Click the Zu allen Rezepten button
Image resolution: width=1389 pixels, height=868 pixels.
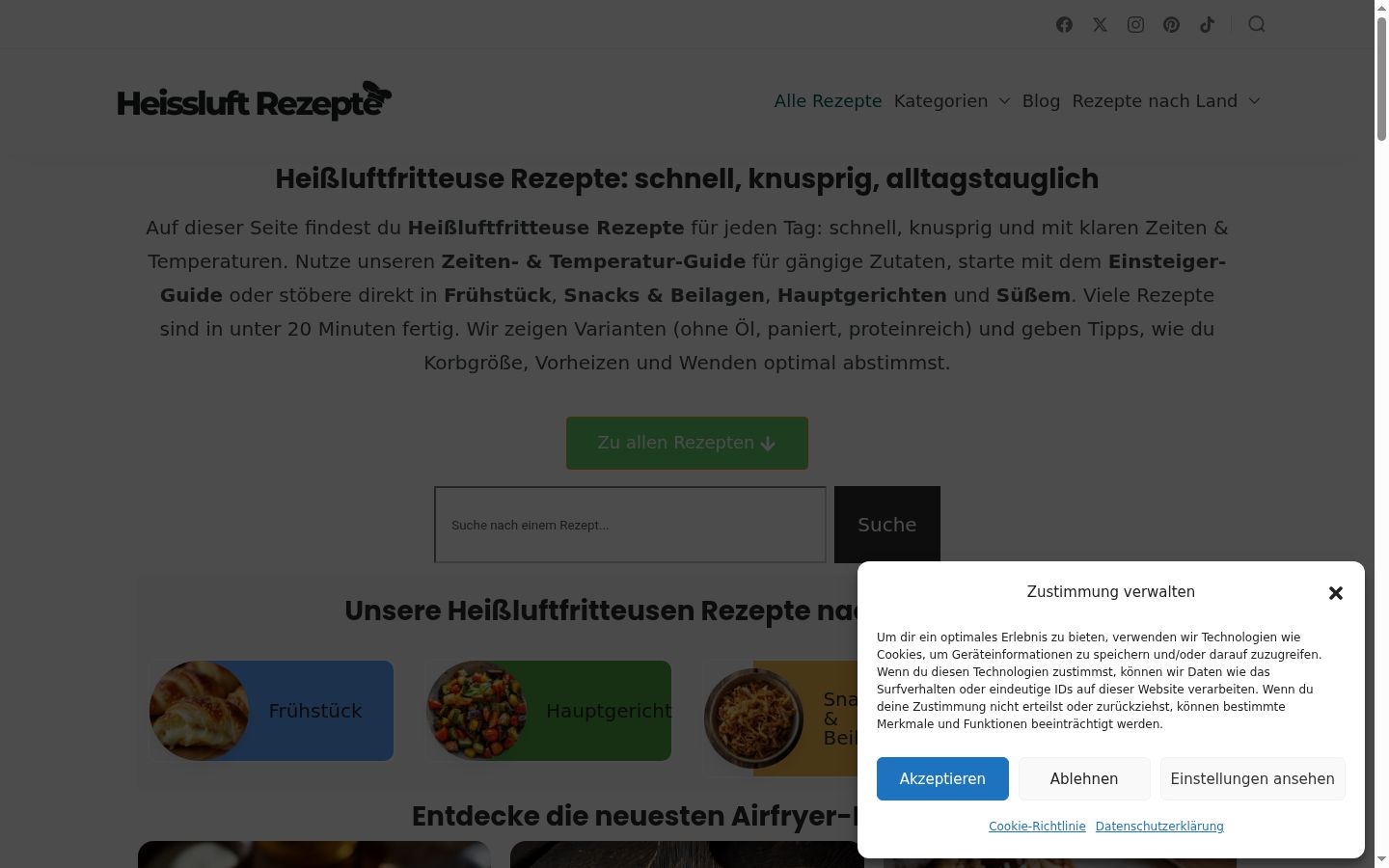tap(687, 443)
